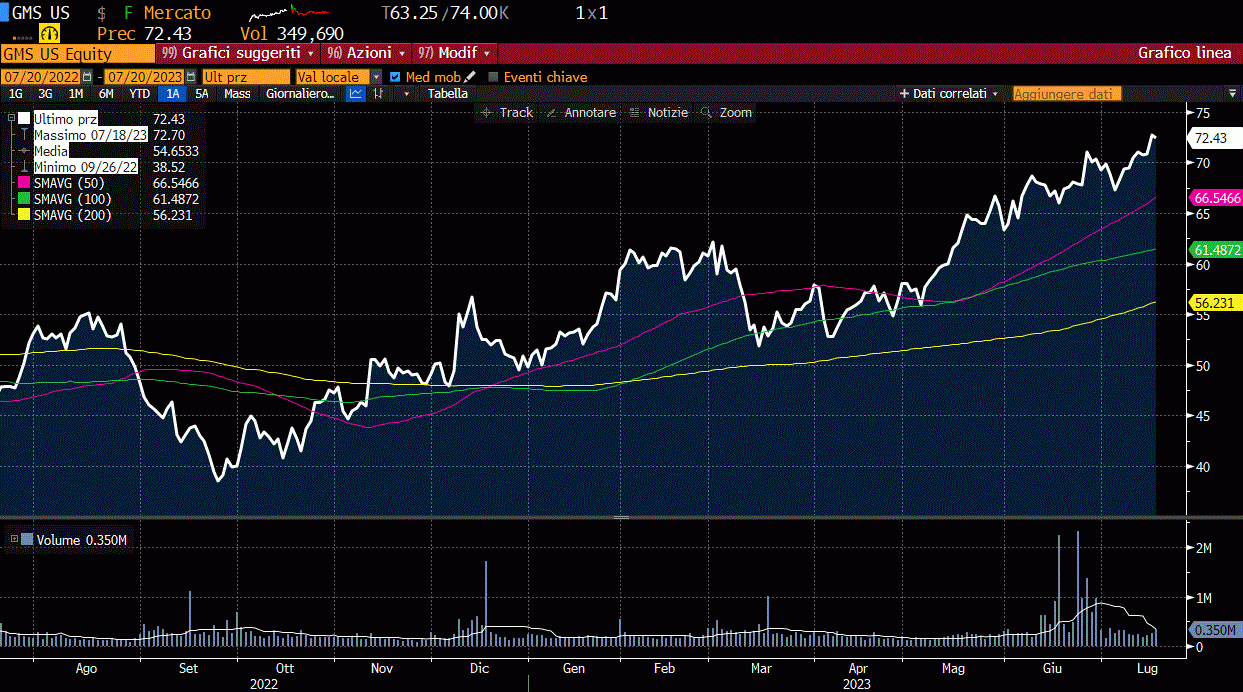This screenshot has width=1243, height=692.
Task: Collapse the Volume panel legend expander
Action: [x=14, y=540]
